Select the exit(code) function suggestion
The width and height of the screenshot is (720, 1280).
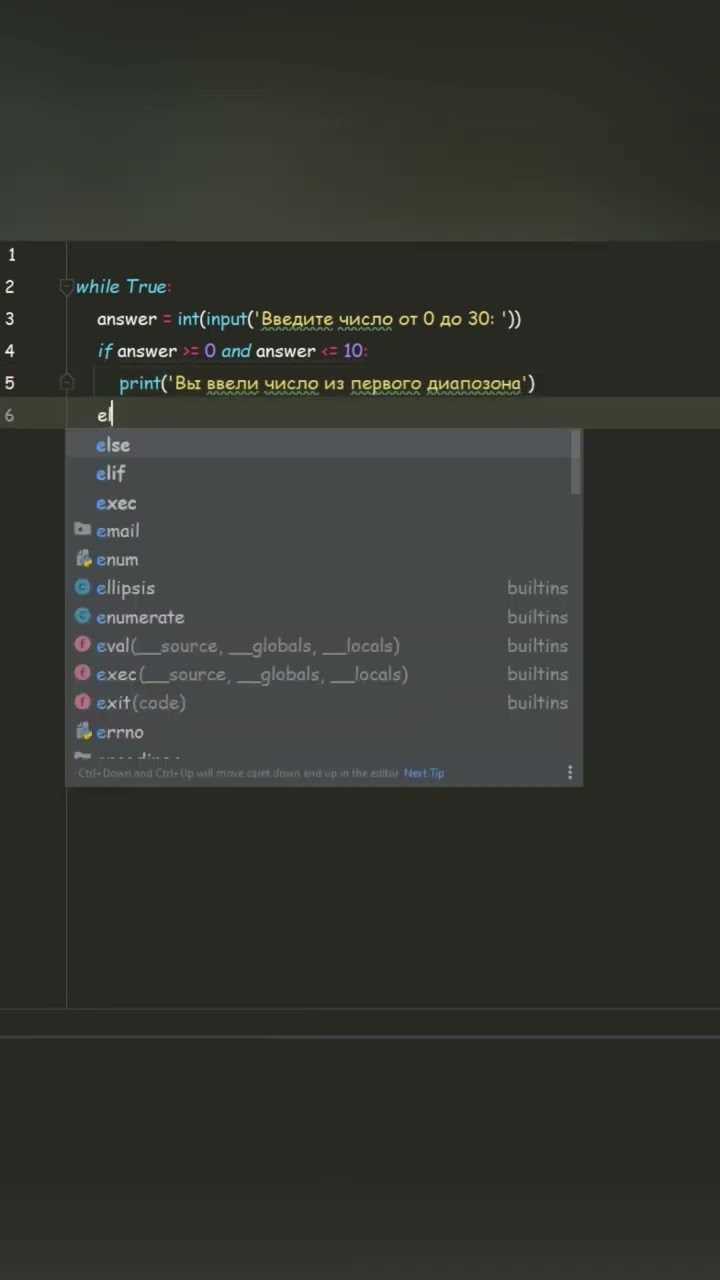(324, 703)
